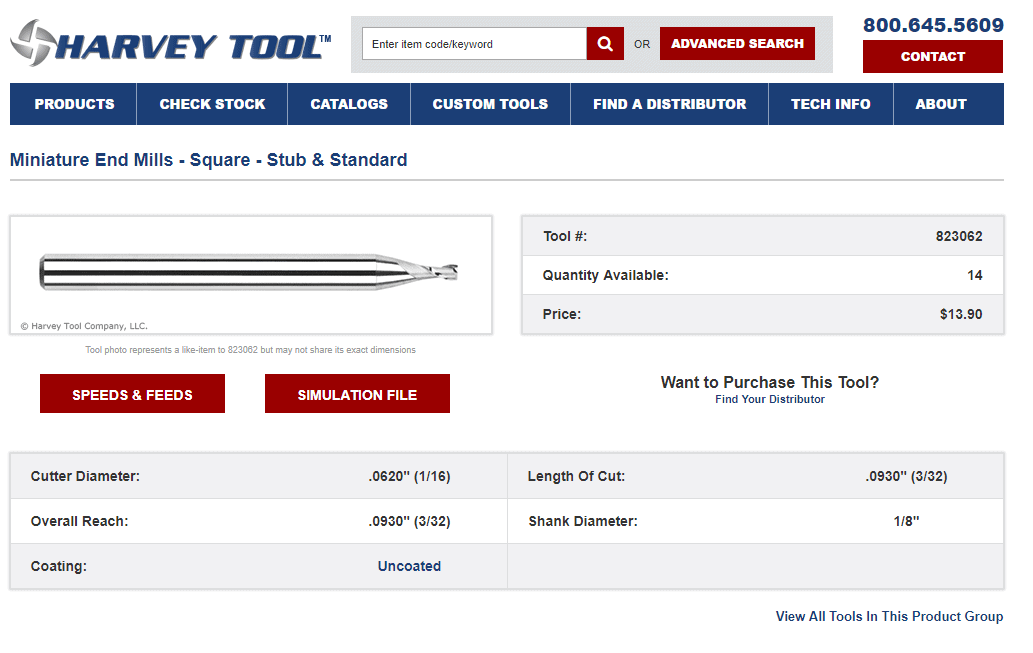Click the Speeds & Feeds button
Screen dimensions: 1033x653
tap(132, 394)
